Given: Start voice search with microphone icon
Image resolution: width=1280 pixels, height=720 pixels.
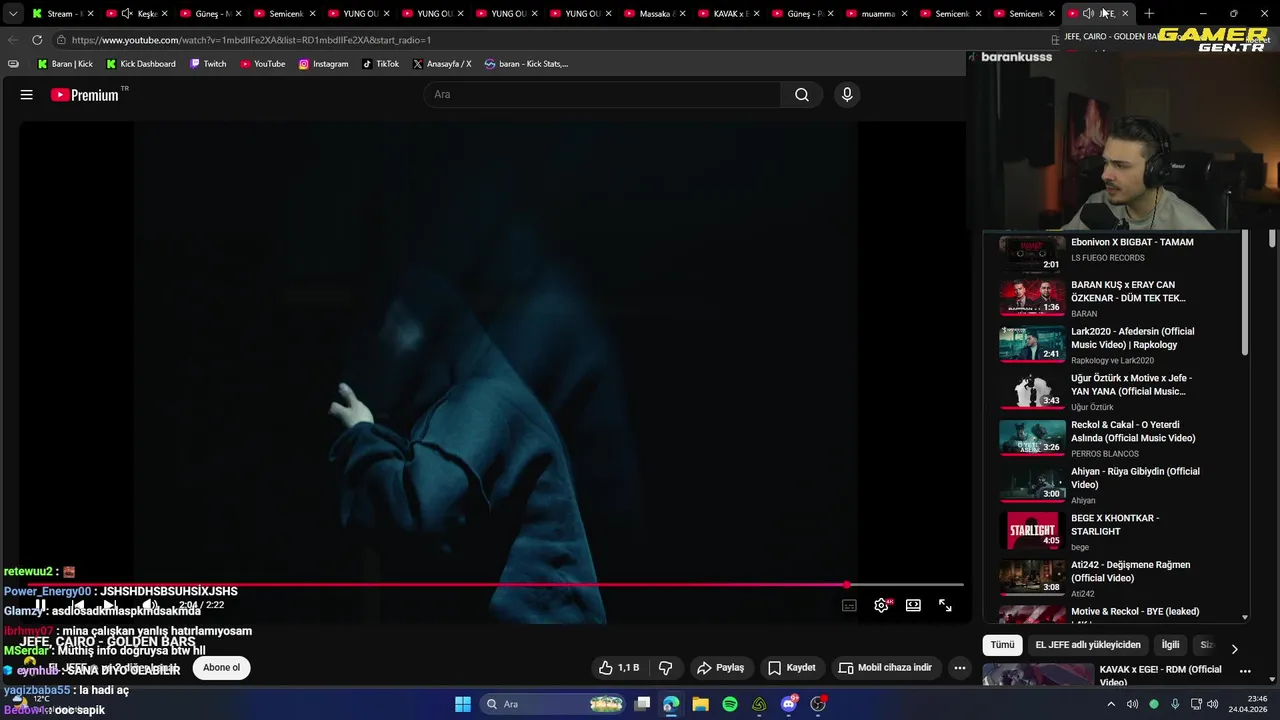Looking at the screenshot, I should tap(847, 95).
